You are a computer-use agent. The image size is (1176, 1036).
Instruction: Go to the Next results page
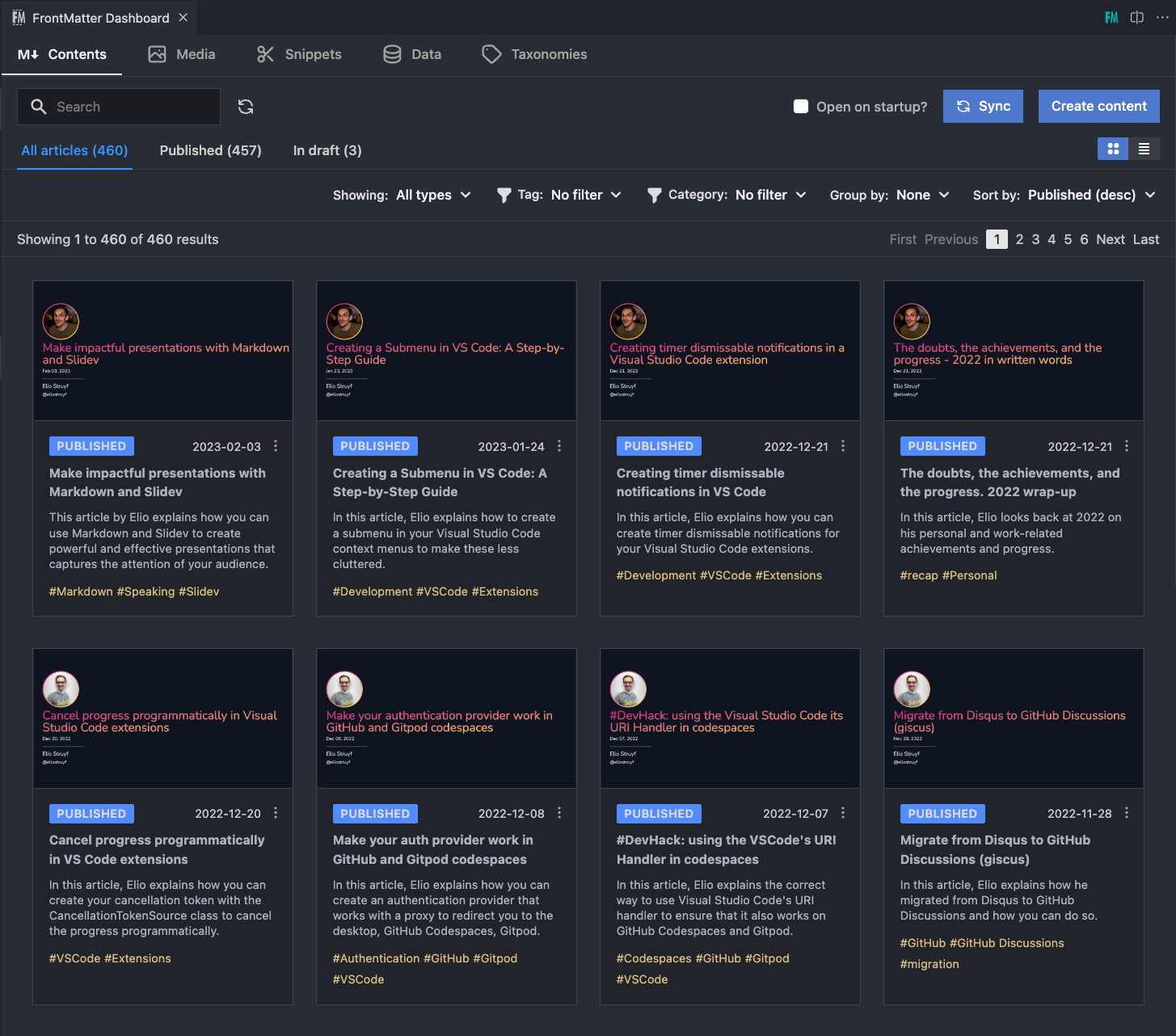(1111, 239)
